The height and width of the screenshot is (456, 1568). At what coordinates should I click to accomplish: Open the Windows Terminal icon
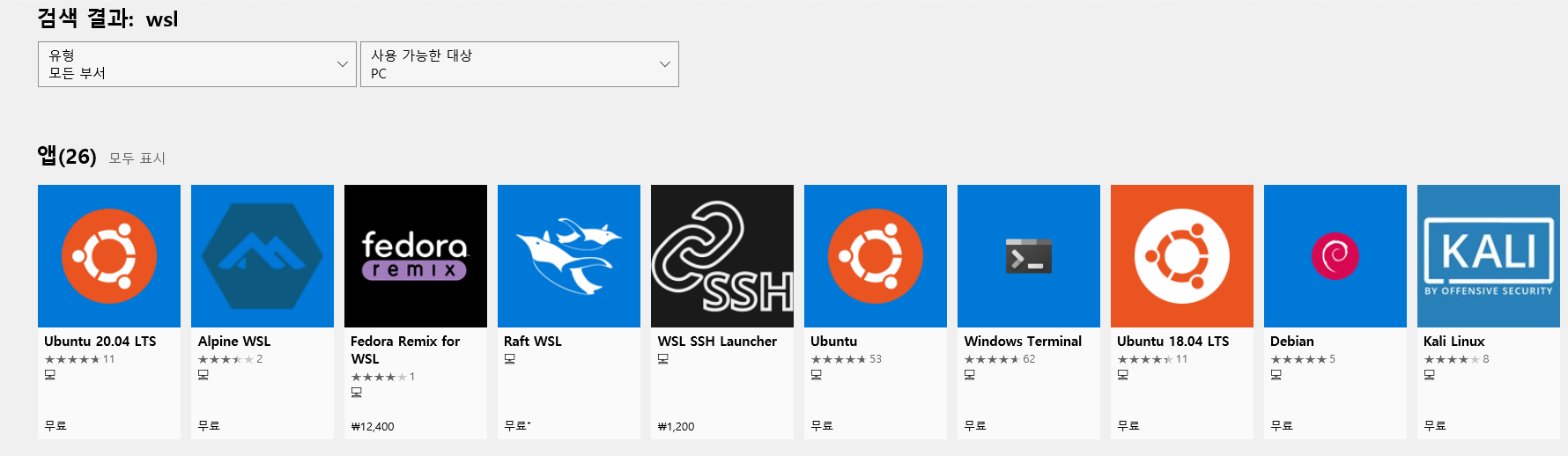tap(1029, 256)
